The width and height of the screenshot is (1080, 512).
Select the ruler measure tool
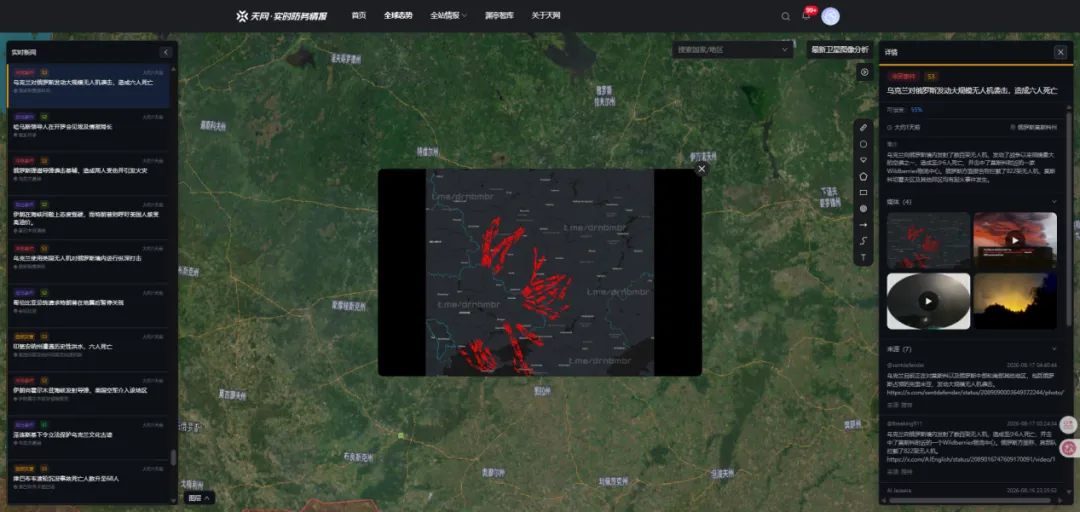(864, 128)
